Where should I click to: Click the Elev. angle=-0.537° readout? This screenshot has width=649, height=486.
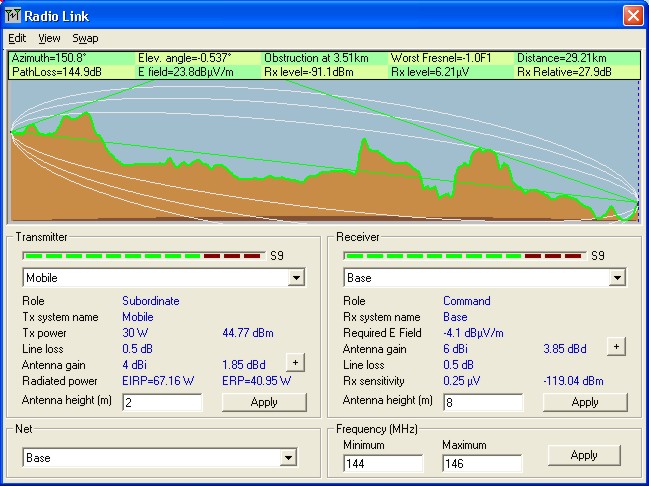click(185, 58)
